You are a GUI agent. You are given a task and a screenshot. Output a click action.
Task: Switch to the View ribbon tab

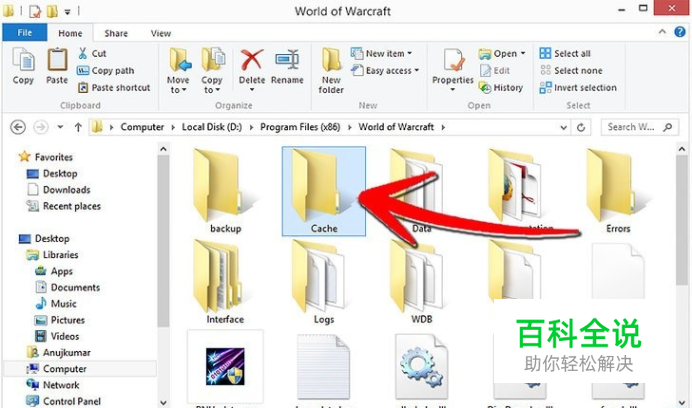[161, 33]
